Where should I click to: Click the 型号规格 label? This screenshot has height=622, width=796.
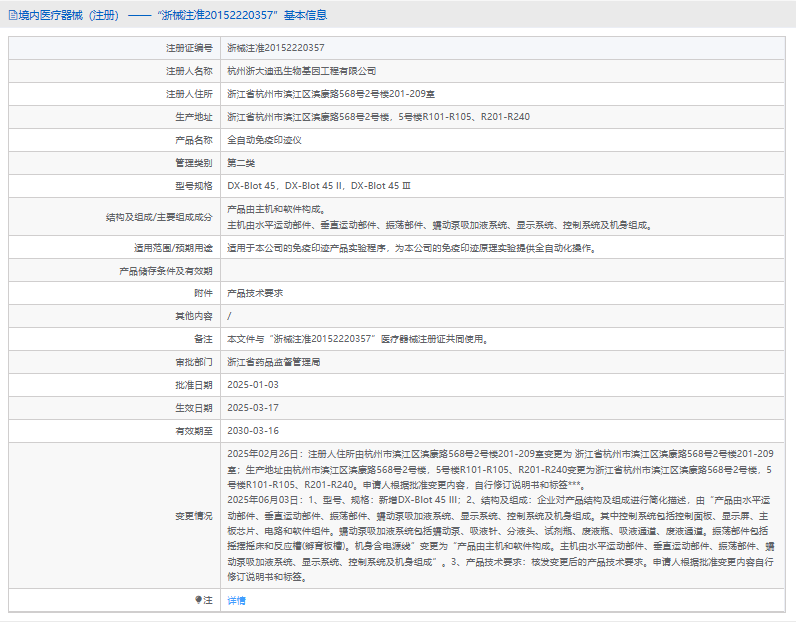(194, 186)
